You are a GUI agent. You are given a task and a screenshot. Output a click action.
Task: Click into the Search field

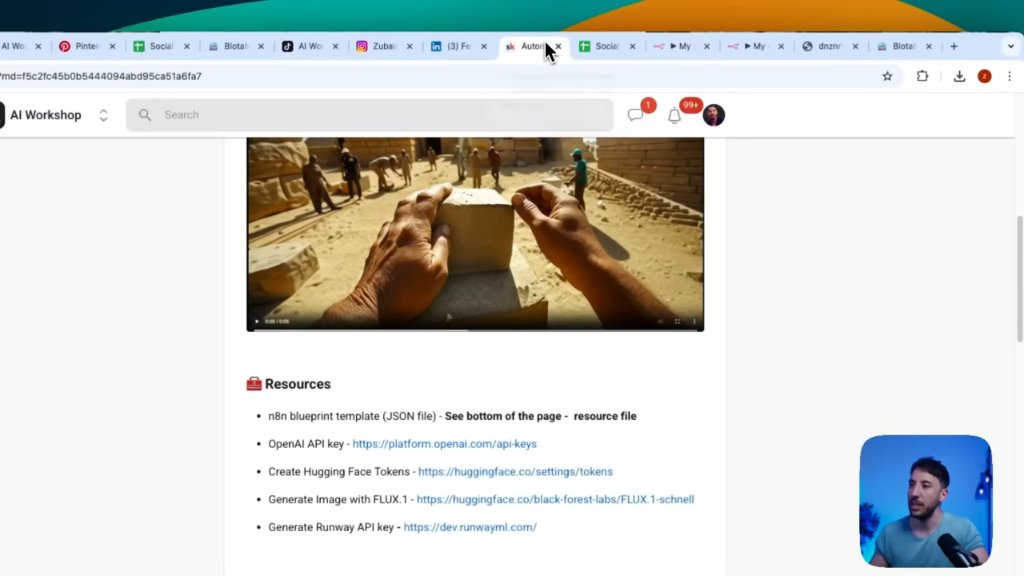370,115
